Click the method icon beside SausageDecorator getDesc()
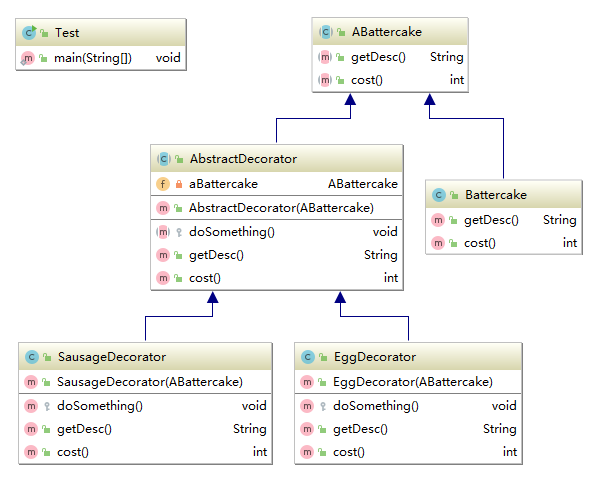Screen dimensions: 599x481 pos(31,429)
